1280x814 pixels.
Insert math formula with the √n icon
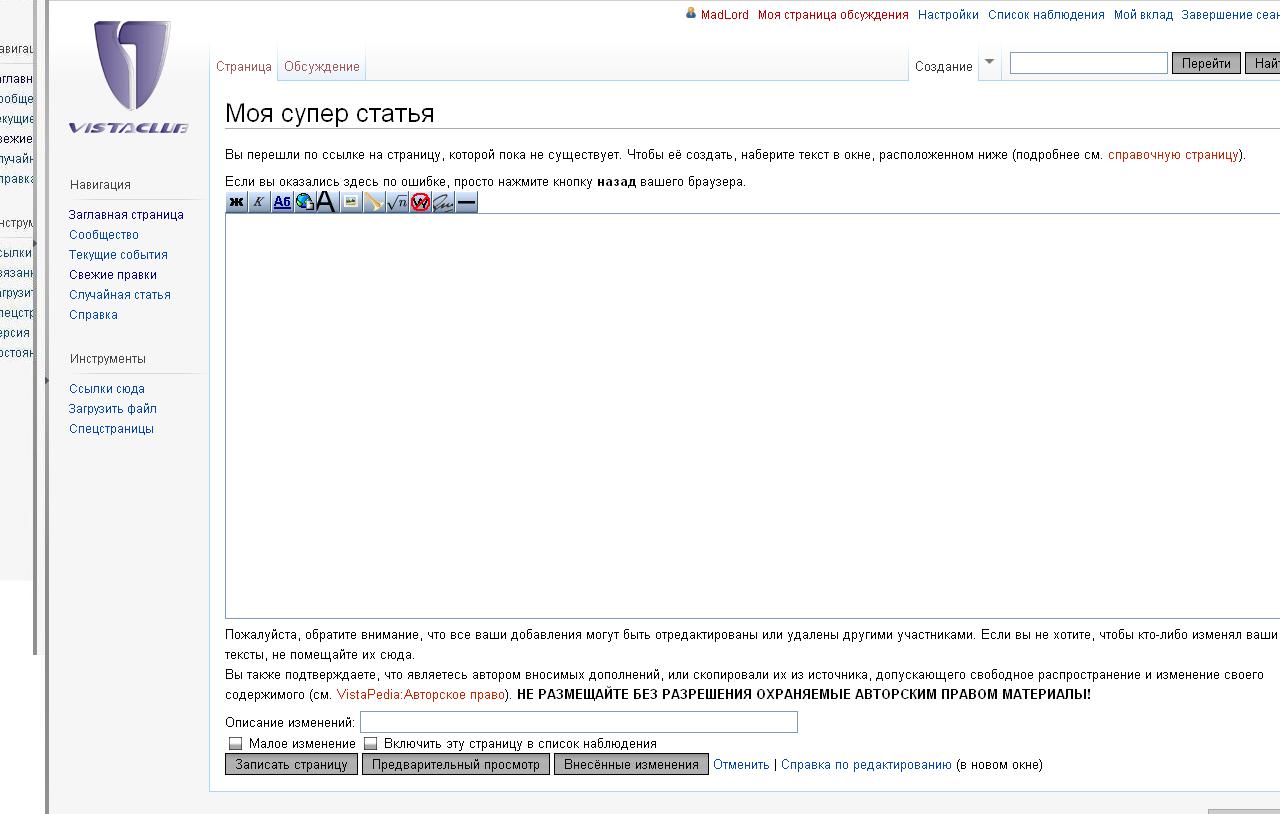(x=397, y=202)
